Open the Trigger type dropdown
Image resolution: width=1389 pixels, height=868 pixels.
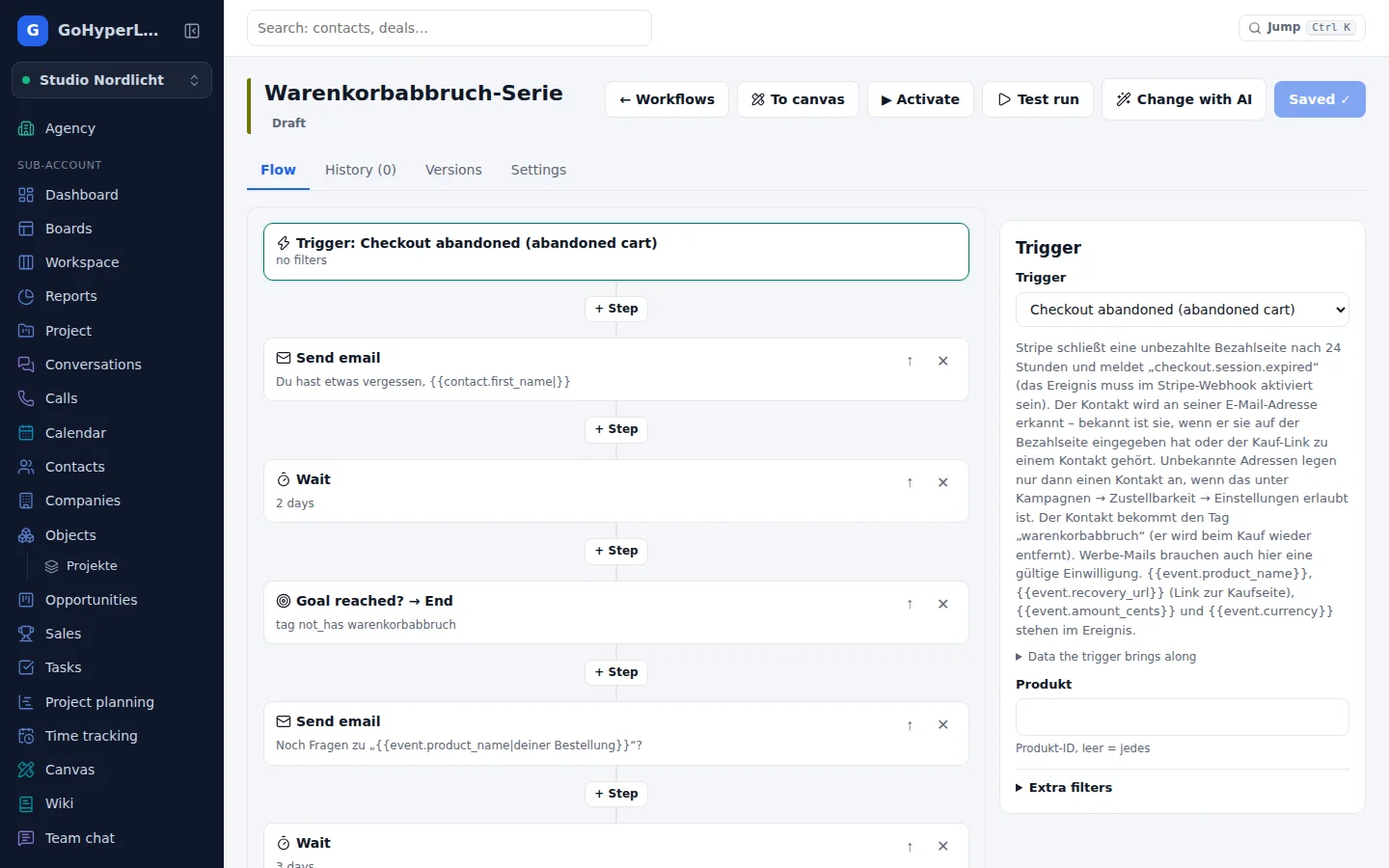[x=1183, y=310]
